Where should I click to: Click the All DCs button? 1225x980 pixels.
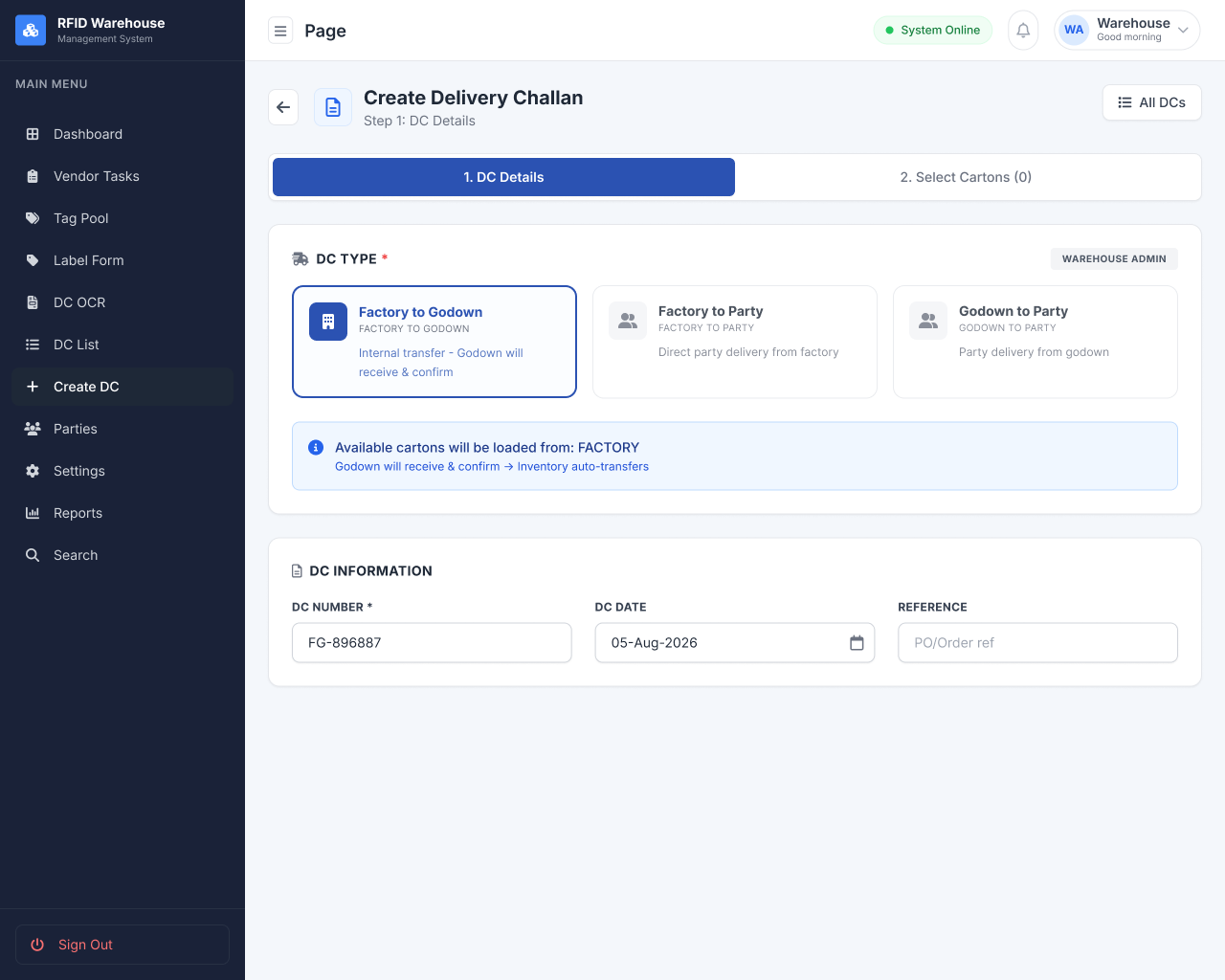(x=1152, y=102)
